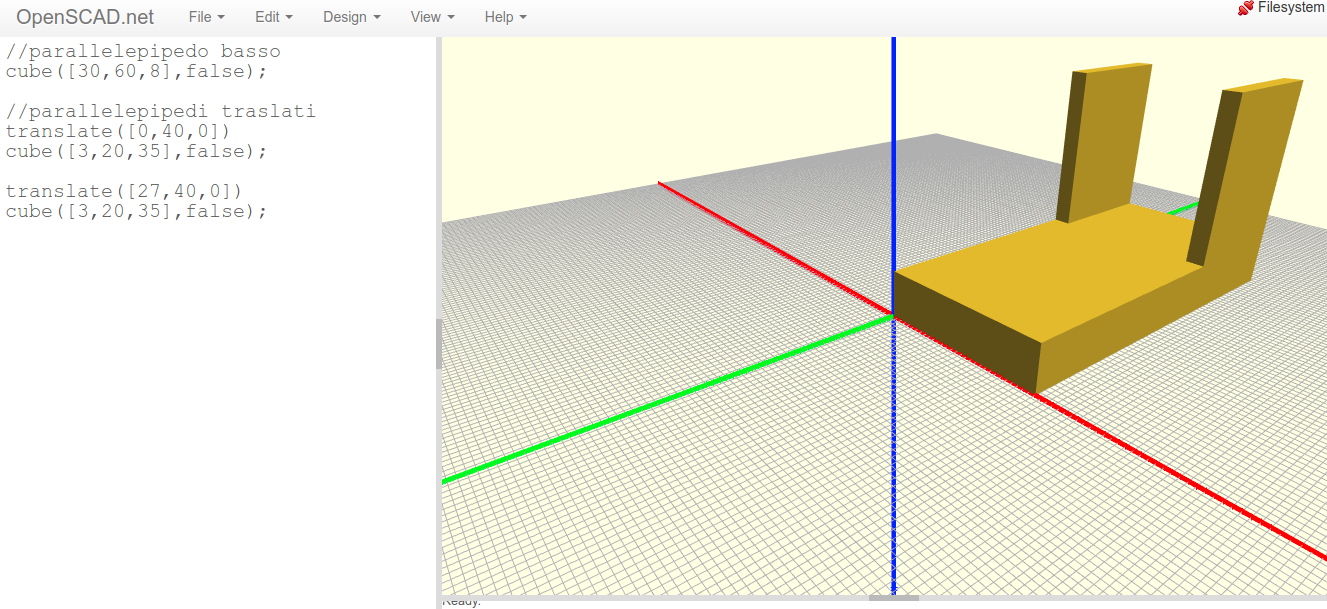Image resolution: width=1327 pixels, height=609 pixels.
Task: Click the splitter handle between editor and viewer
Action: (438, 345)
